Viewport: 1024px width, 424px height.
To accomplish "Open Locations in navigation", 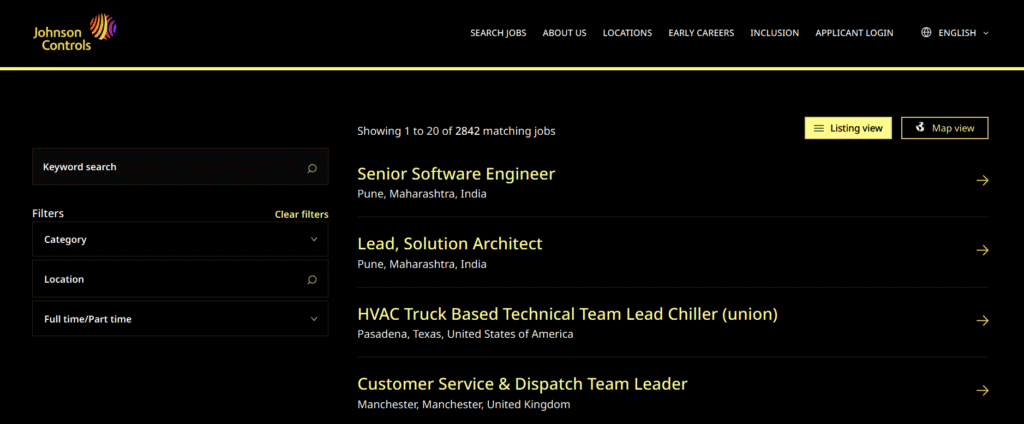I will click(x=627, y=33).
